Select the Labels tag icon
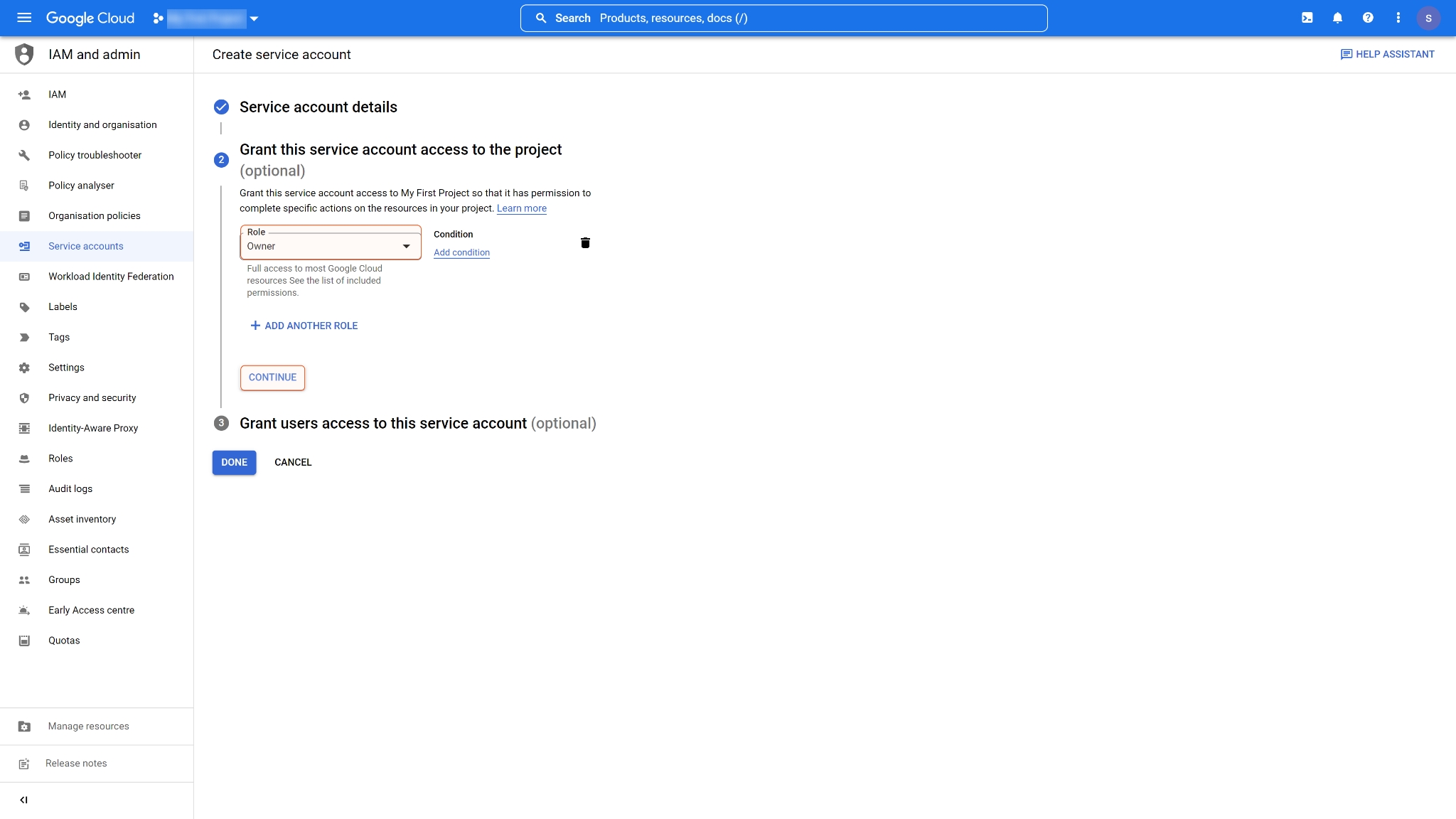This screenshot has width=1456, height=819. point(24,306)
